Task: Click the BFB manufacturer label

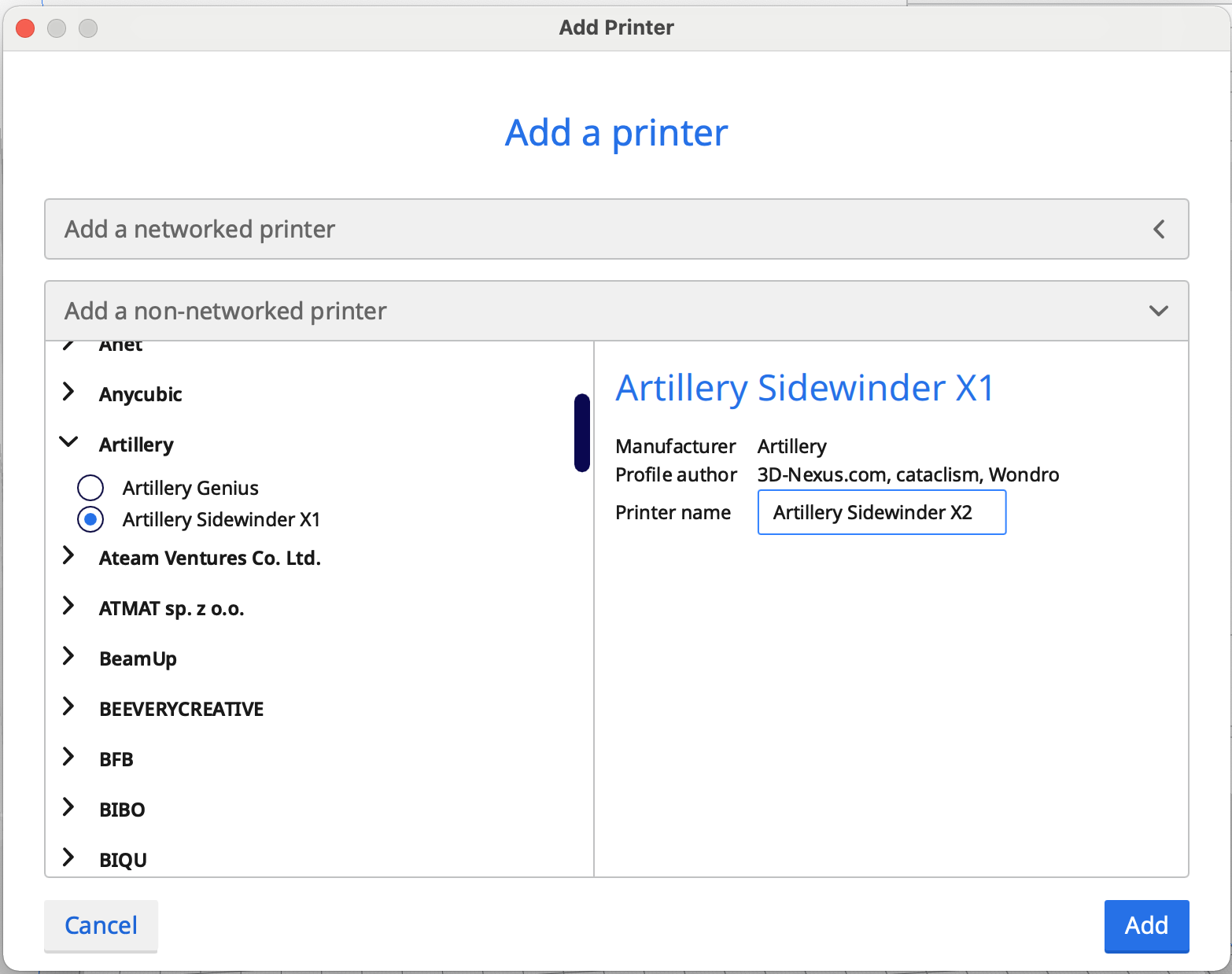Action: pyautogui.click(x=116, y=759)
